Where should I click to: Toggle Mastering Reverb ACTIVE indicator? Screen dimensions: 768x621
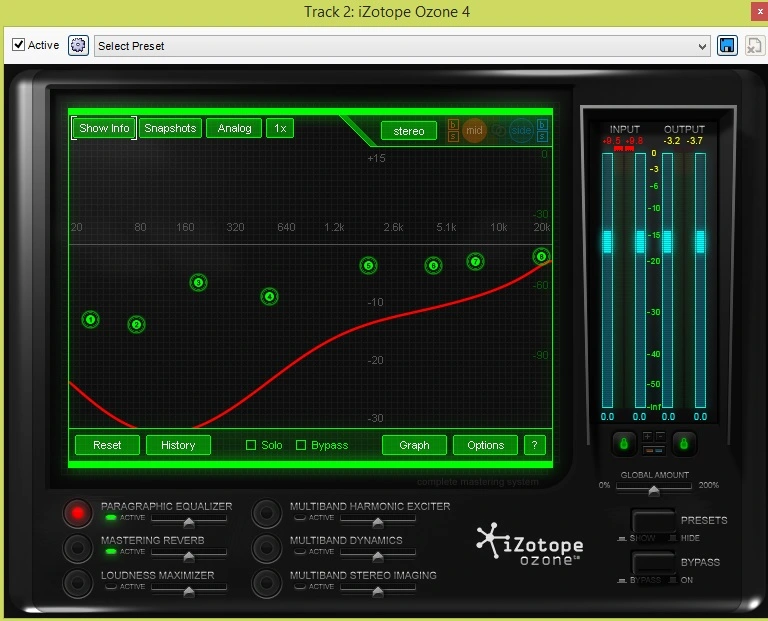(111, 551)
